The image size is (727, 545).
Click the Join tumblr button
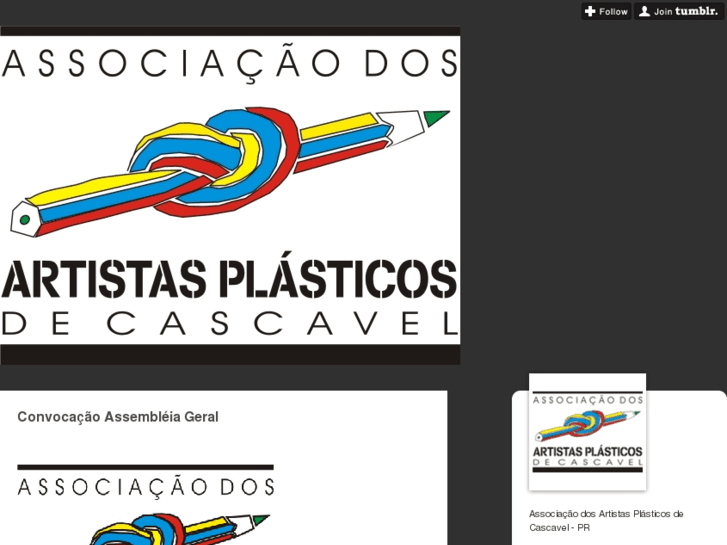click(x=678, y=12)
